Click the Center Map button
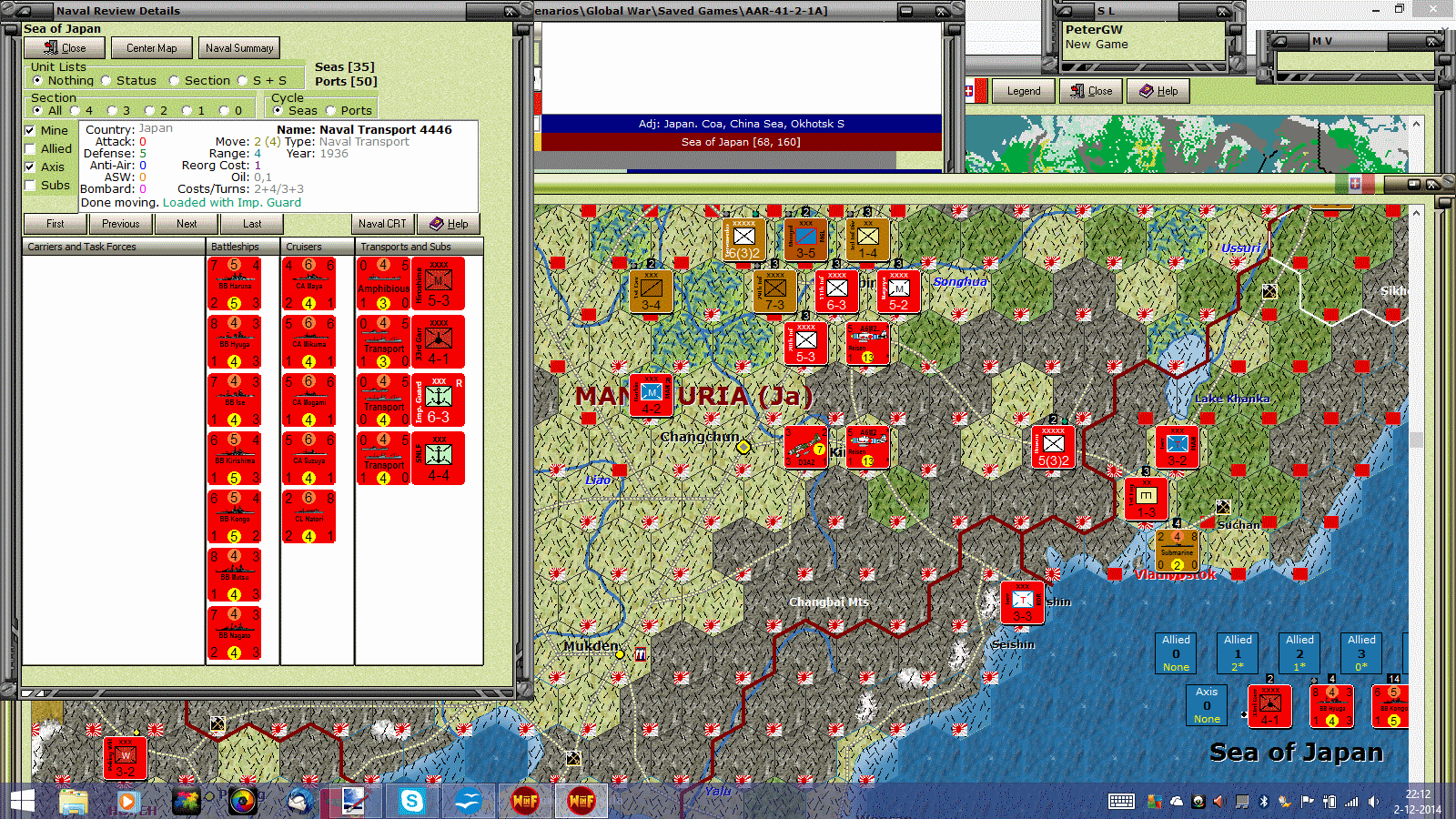The width and height of the screenshot is (1456, 819). pyautogui.click(x=151, y=48)
